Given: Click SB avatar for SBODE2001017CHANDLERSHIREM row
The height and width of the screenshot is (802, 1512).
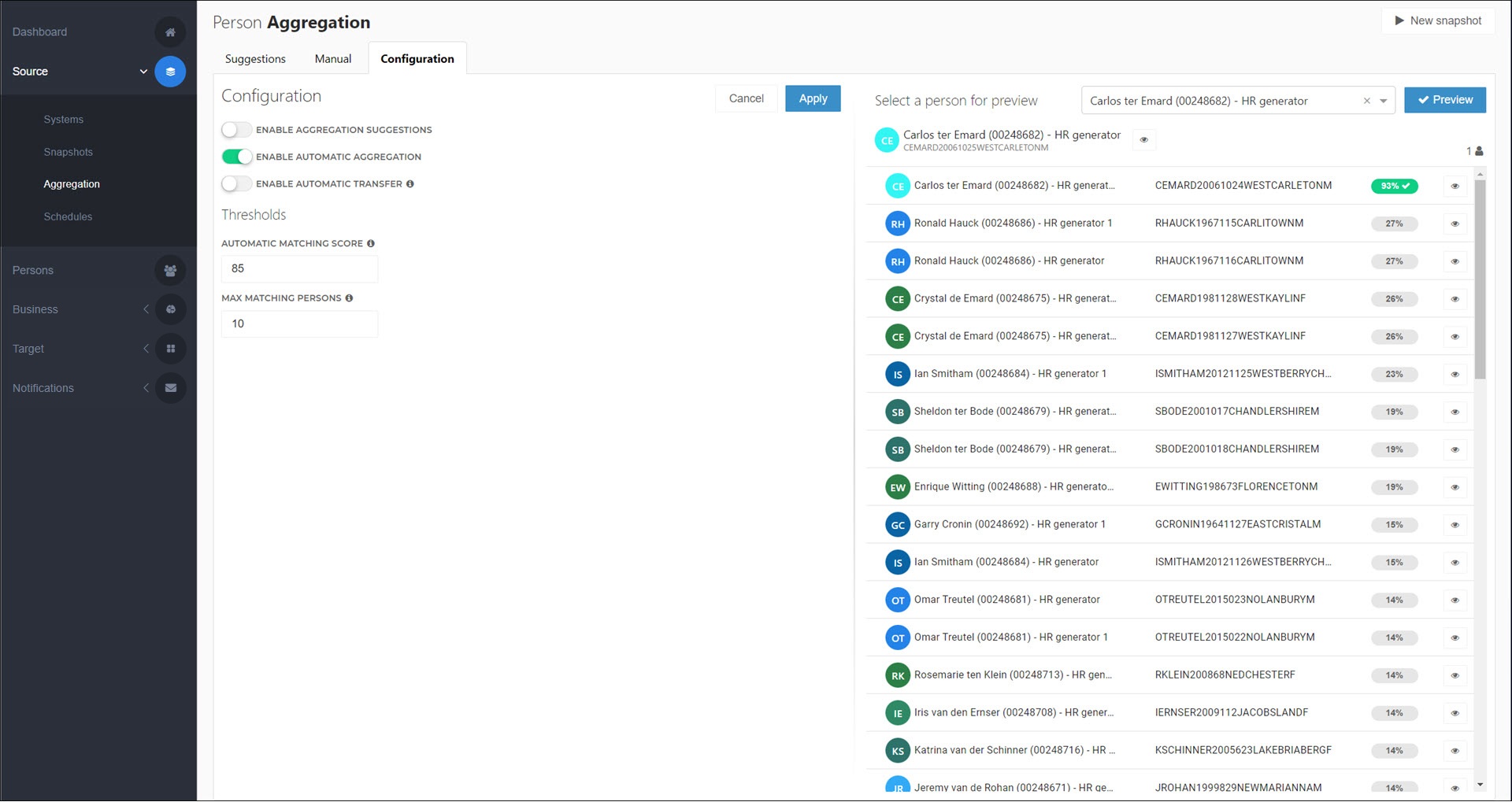Looking at the screenshot, I should coord(898,412).
